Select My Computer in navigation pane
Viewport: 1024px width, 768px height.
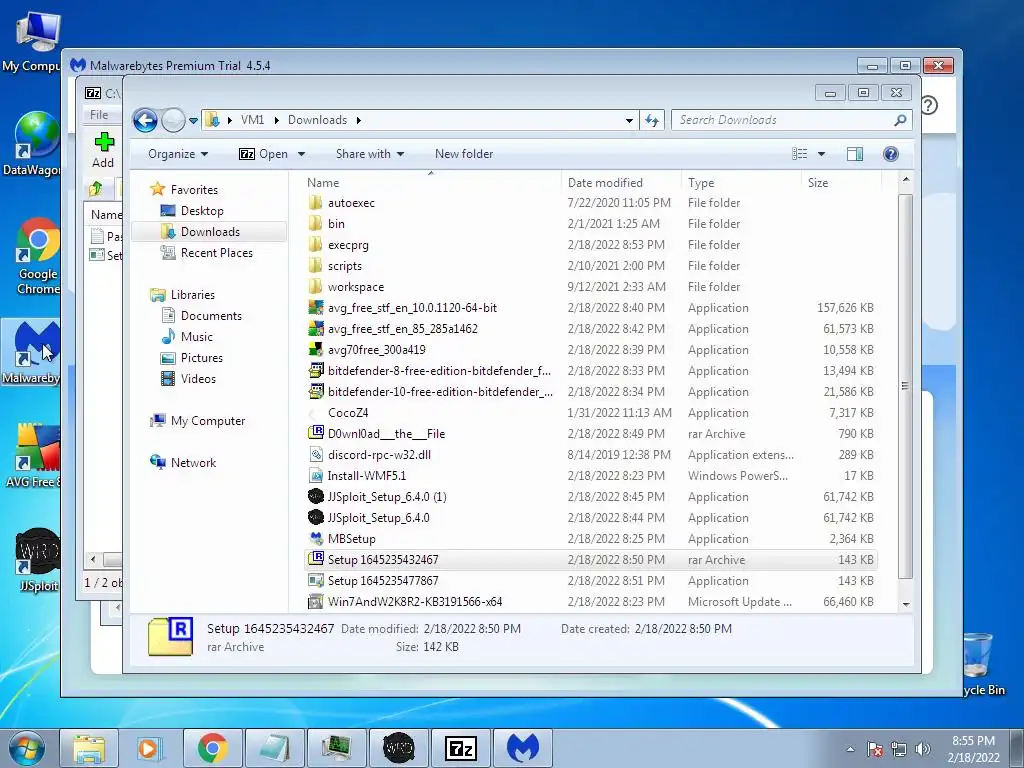coord(208,421)
